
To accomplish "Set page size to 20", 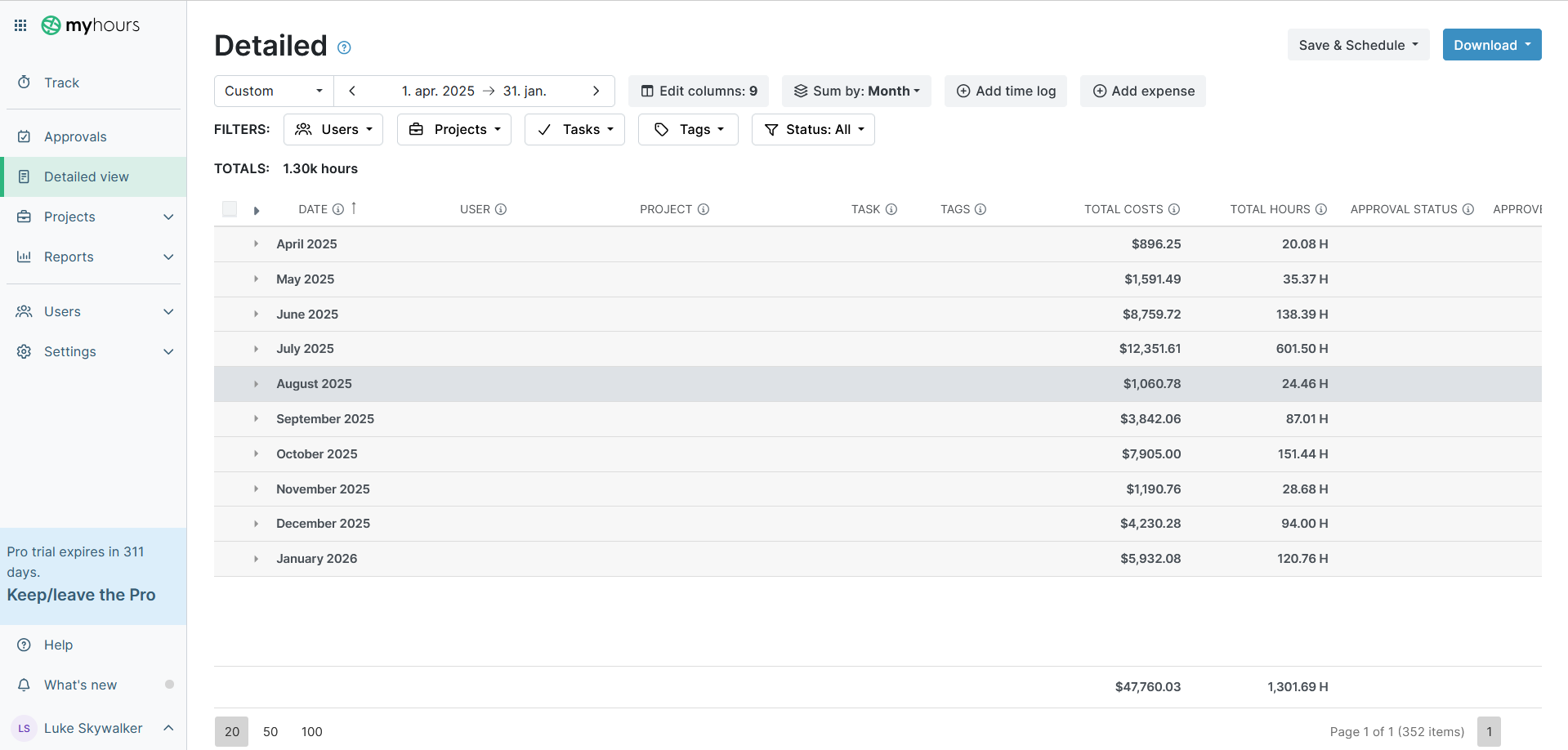I will [x=232, y=731].
